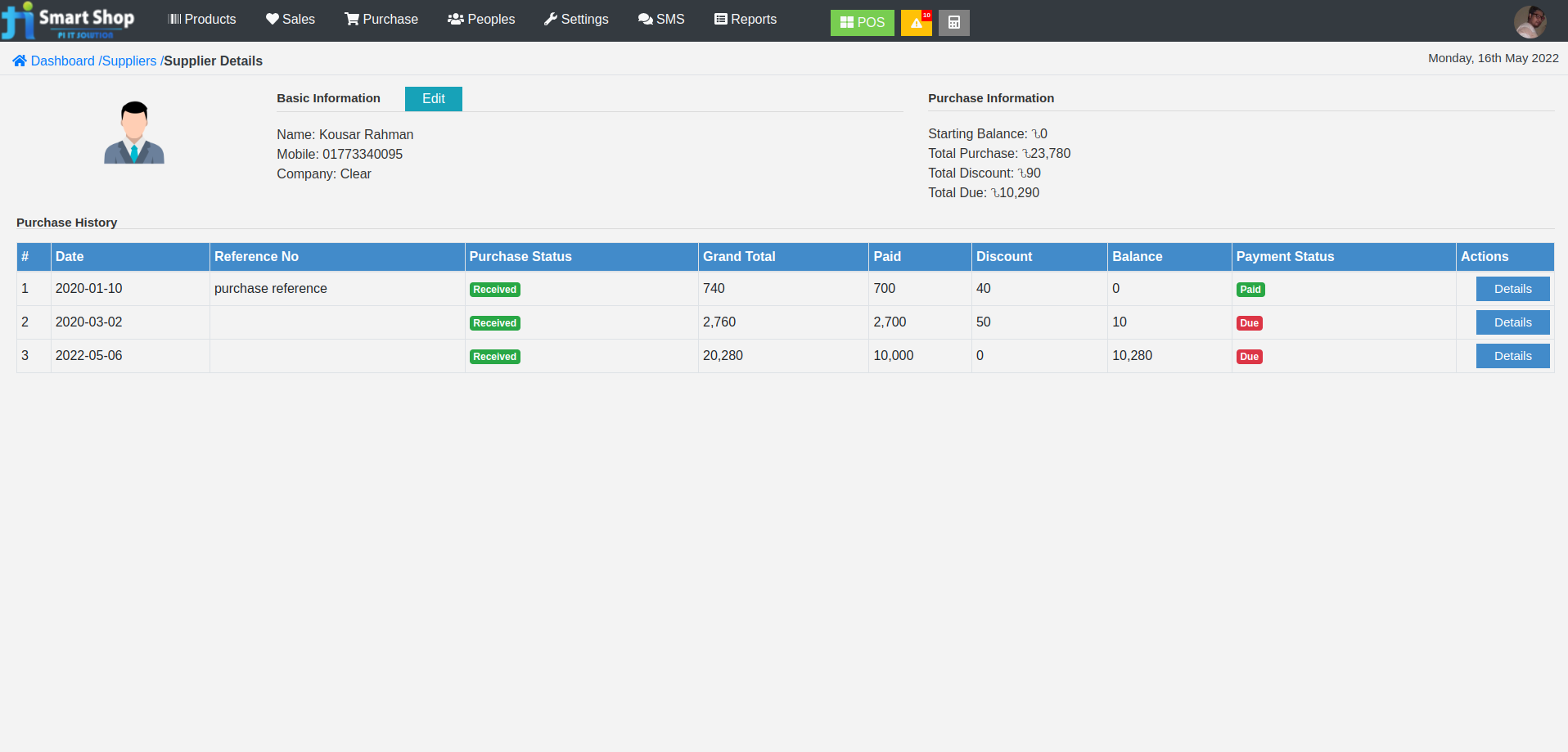Open the user profile avatar
This screenshot has width=1568, height=752.
click(x=1529, y=21)
